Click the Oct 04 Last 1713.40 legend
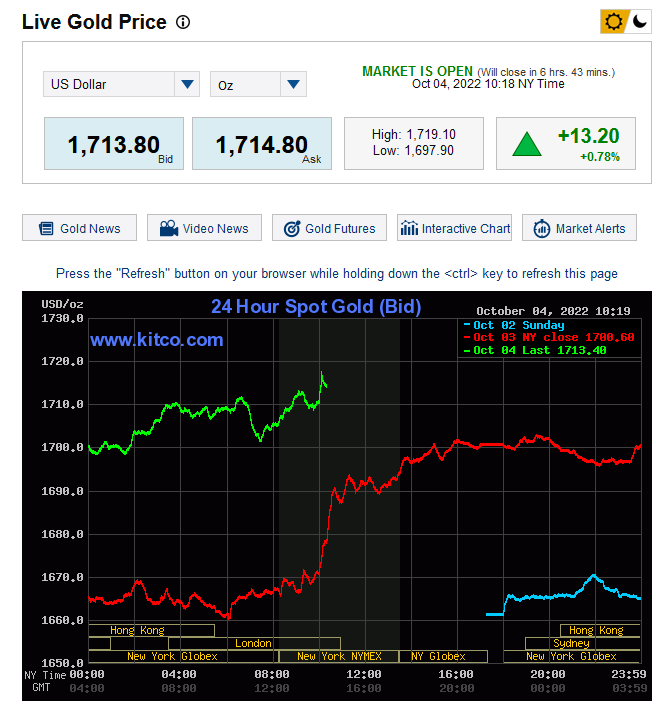This screenshot has width=656, height=706. (x=535, y=350)
